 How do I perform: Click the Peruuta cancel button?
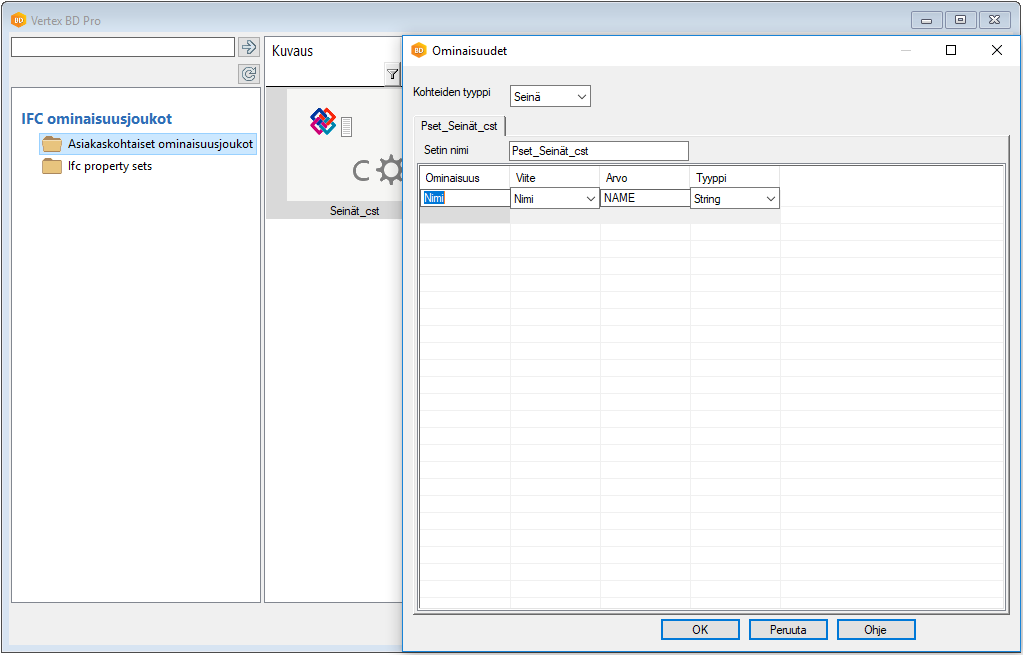(x=788, y=629)
